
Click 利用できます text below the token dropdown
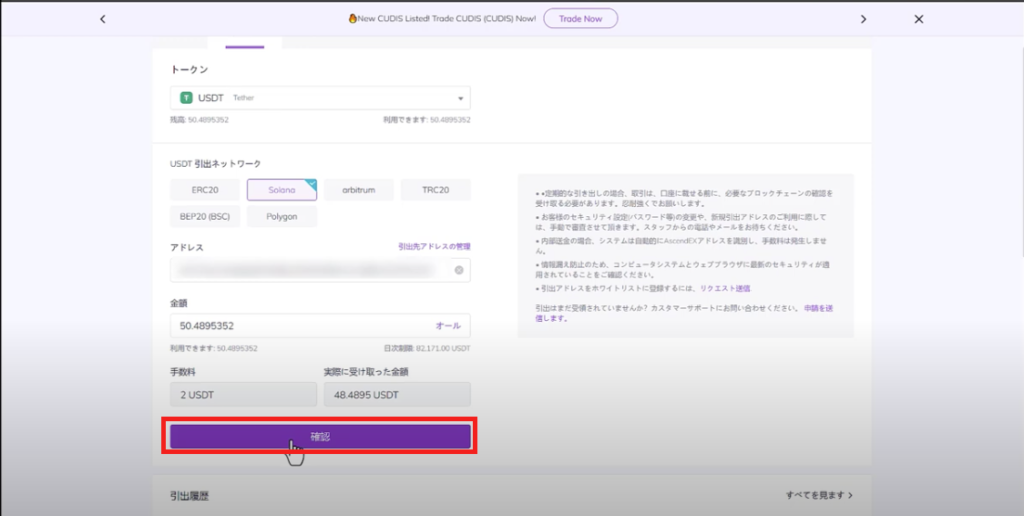(427, 120)
